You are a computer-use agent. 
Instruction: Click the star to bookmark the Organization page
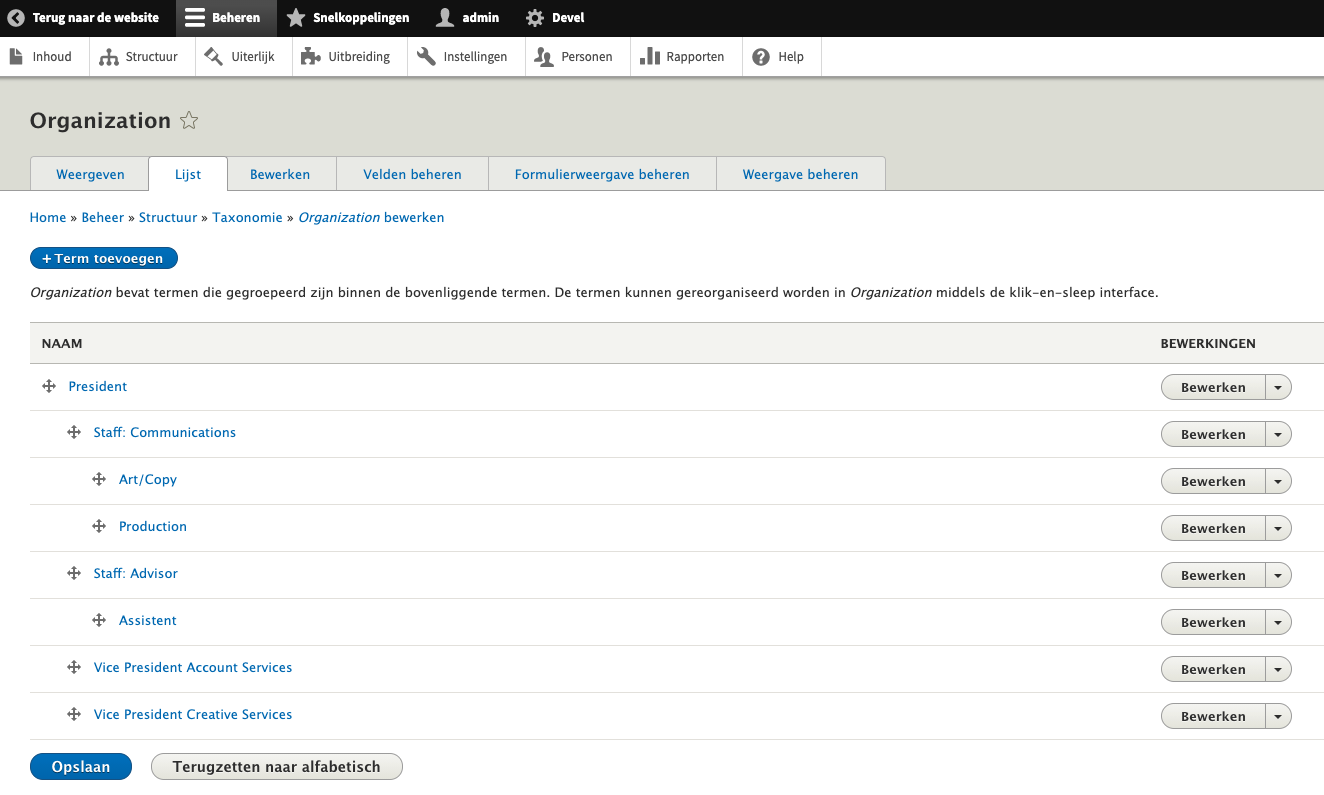(189, 120)
